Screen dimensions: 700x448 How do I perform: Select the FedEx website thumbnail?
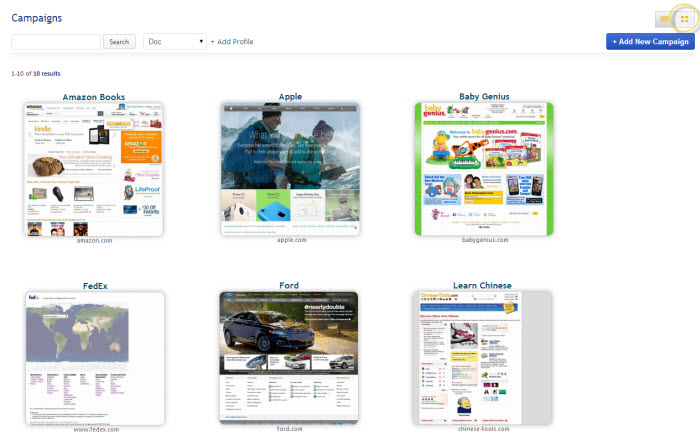pos(94,357)
